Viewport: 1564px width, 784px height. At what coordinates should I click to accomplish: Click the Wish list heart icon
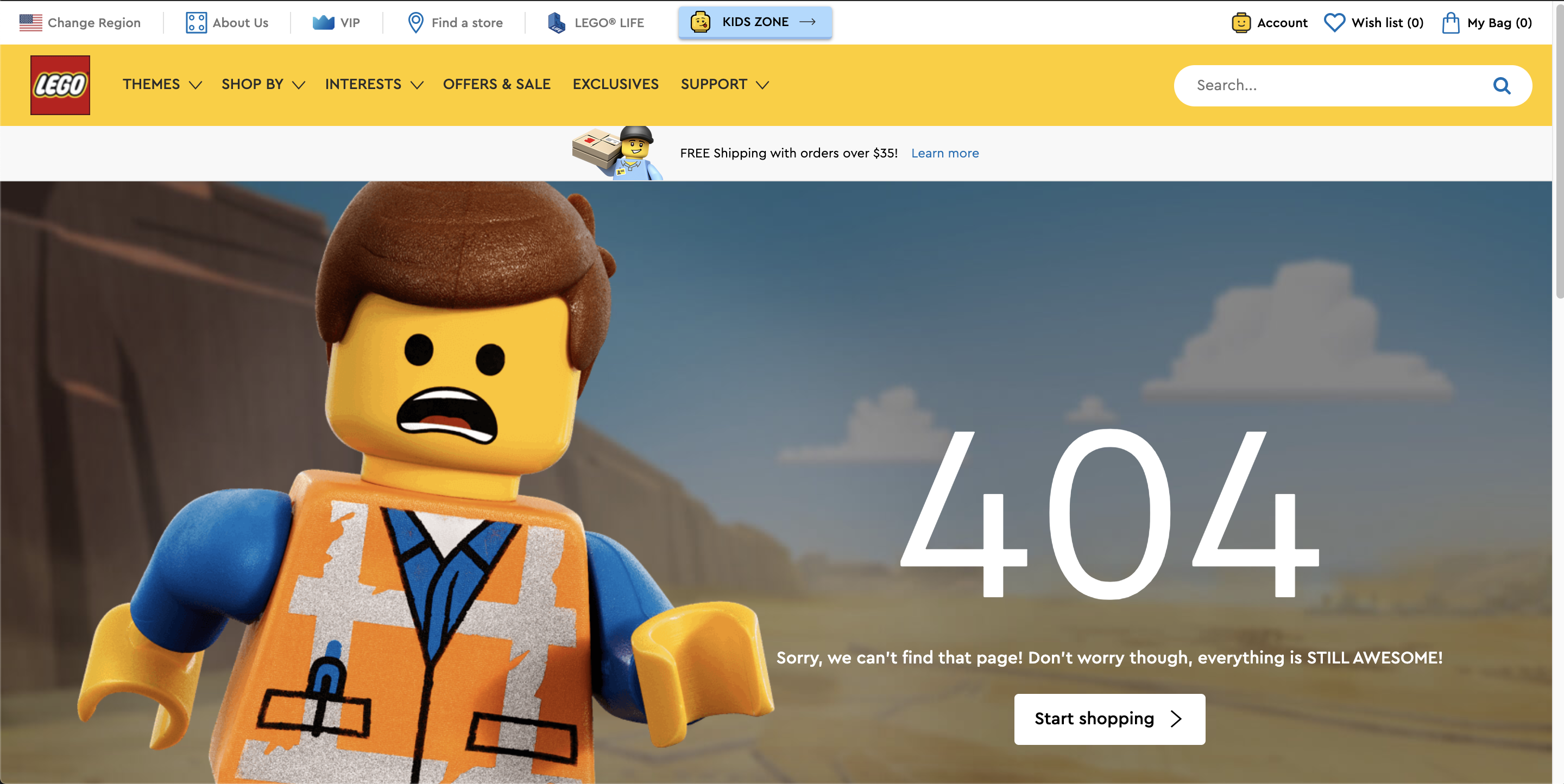pos(1334,22)
